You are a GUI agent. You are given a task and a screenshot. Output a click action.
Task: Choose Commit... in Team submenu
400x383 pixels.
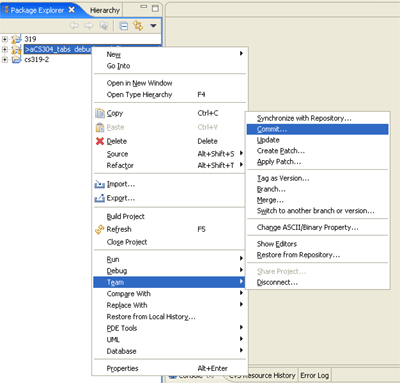pyautogui.click(x=318, y=129)
